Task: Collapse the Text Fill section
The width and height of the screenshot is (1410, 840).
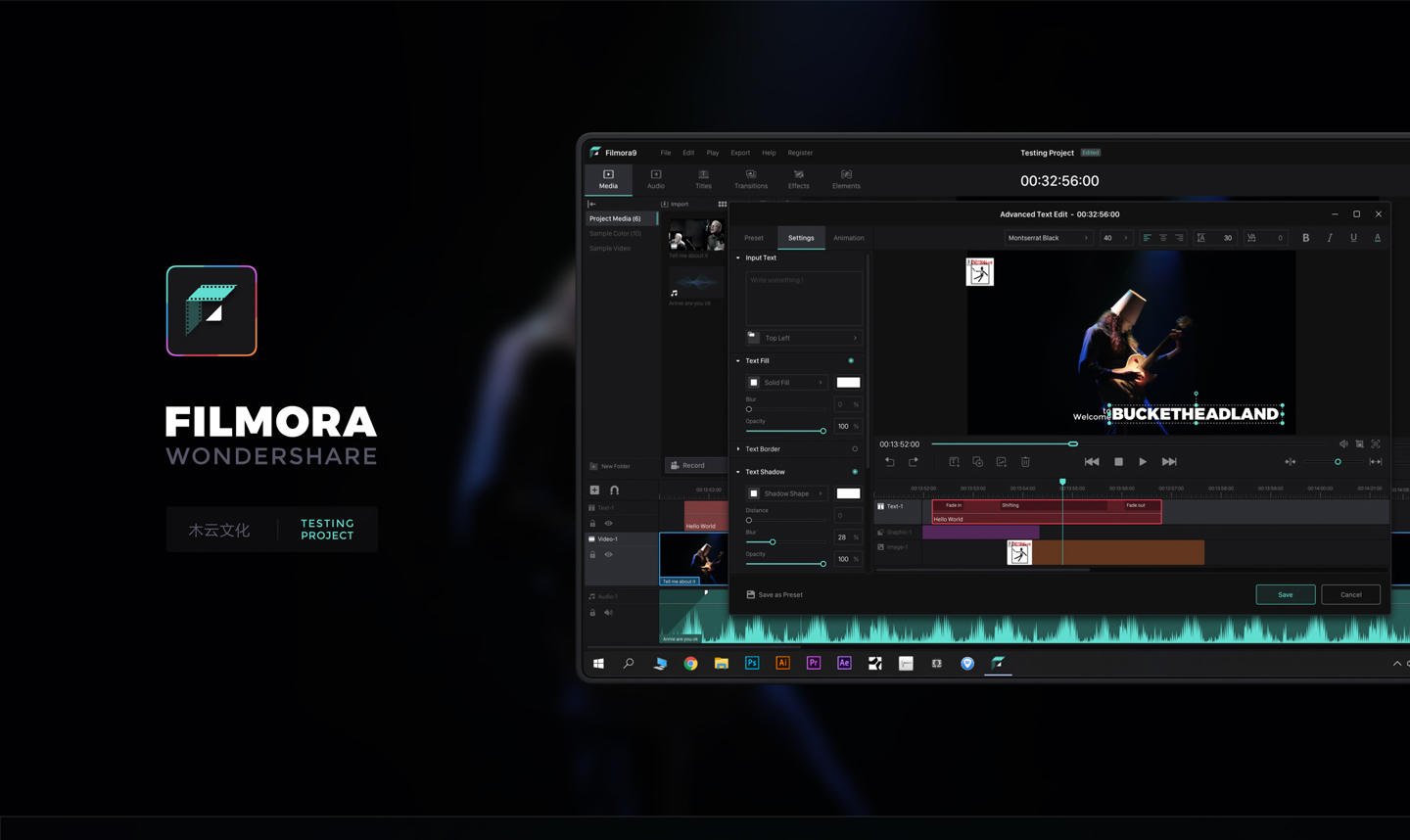Action: [738, 361]
